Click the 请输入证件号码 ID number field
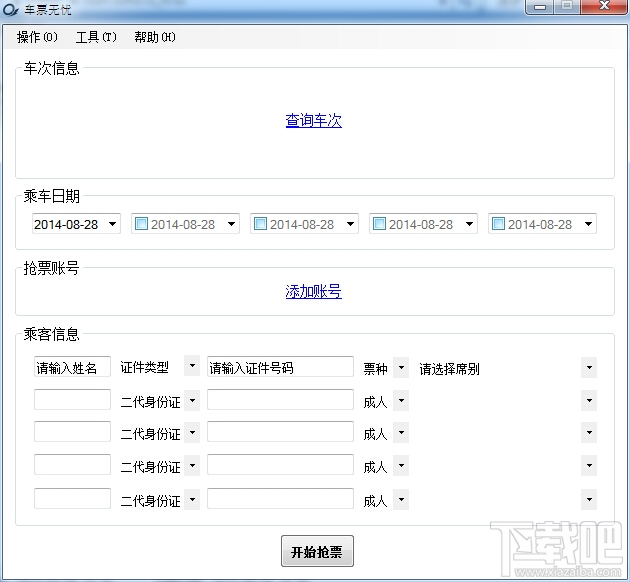The width and height of the screenshot is (630, 582). [280, 367]
